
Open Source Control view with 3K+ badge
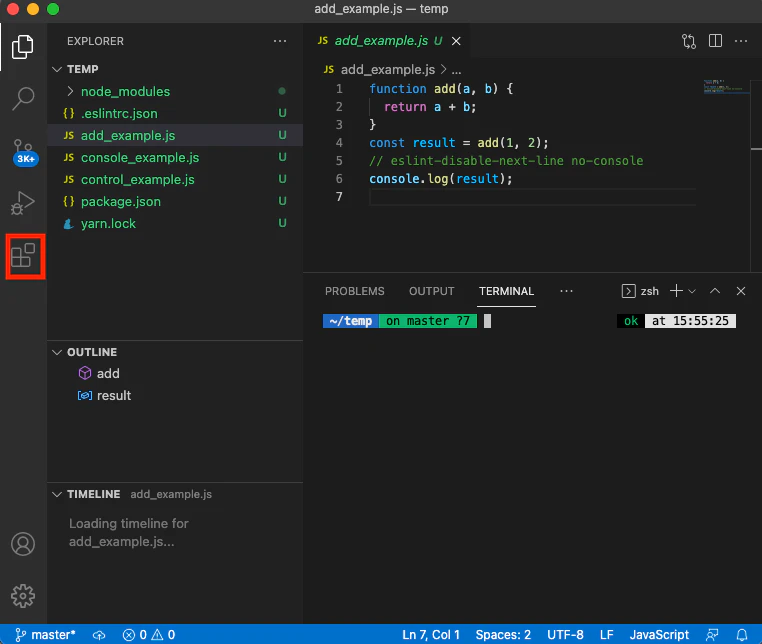click(23, 152)
